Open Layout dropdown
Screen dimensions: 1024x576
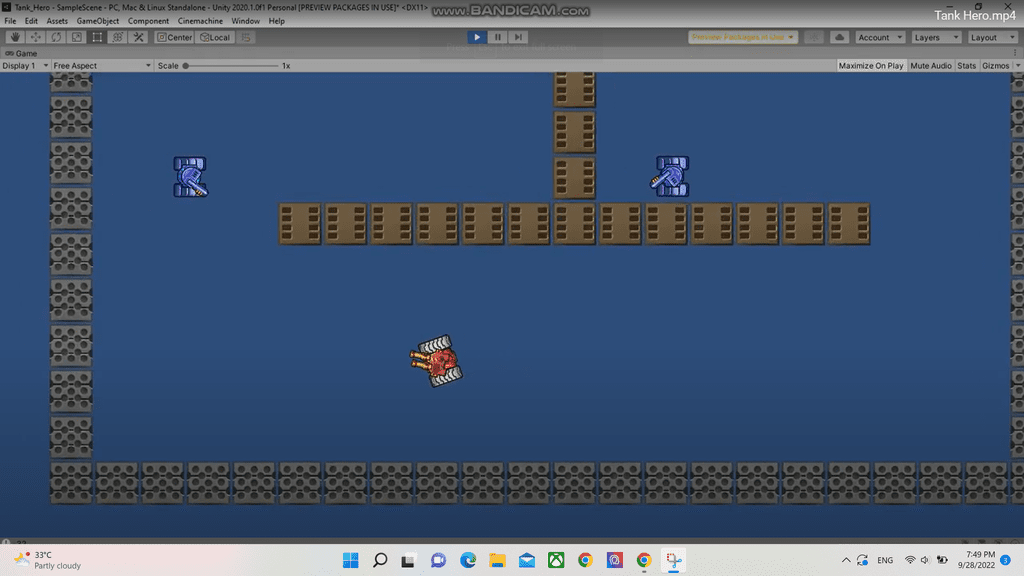(x=993, y=37)
